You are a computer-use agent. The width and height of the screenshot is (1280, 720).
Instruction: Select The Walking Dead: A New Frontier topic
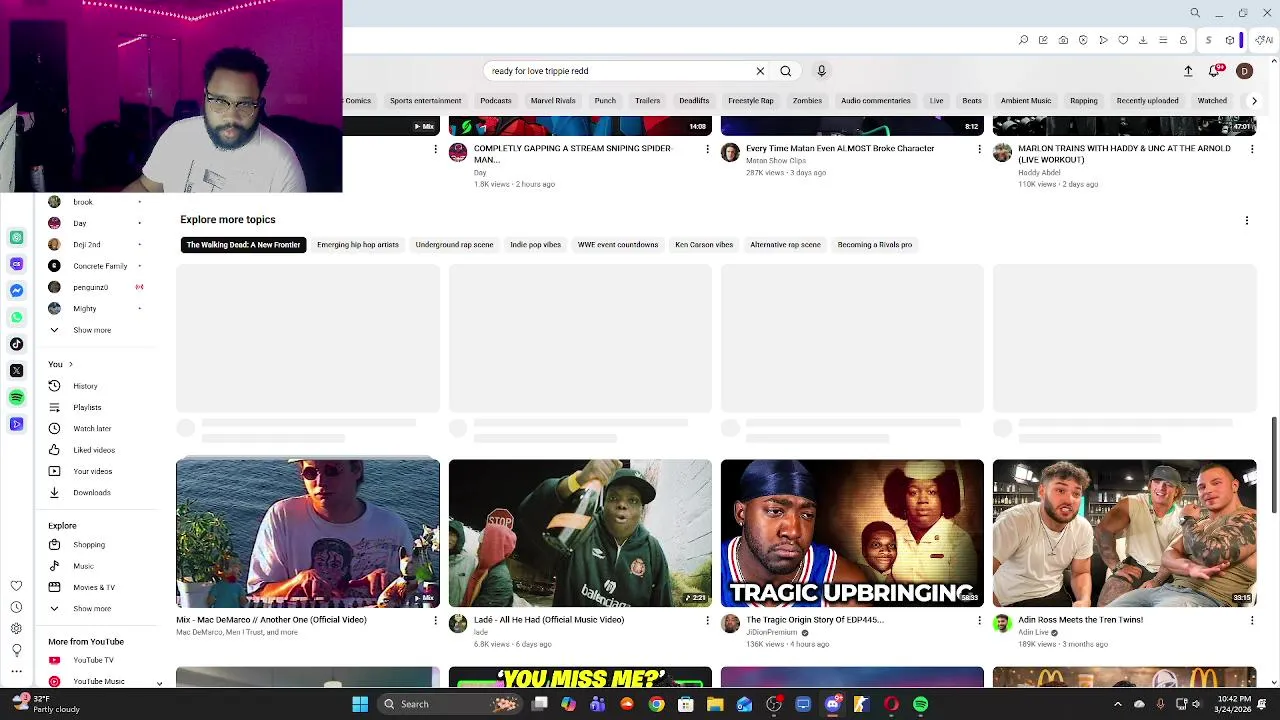point(243,245)
